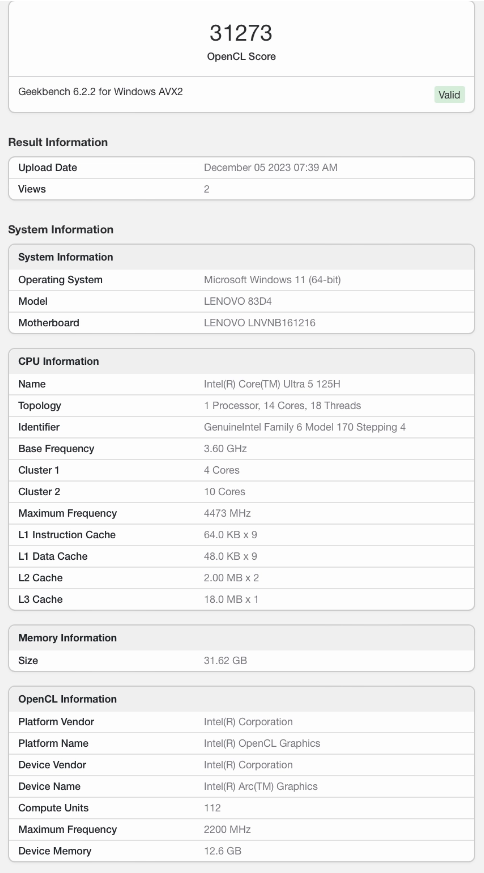Viewport: 484px width, 873px height.
Task: Click Geekbench 6.2.2 for Windows AVX2 text
Action: (100, 91)
